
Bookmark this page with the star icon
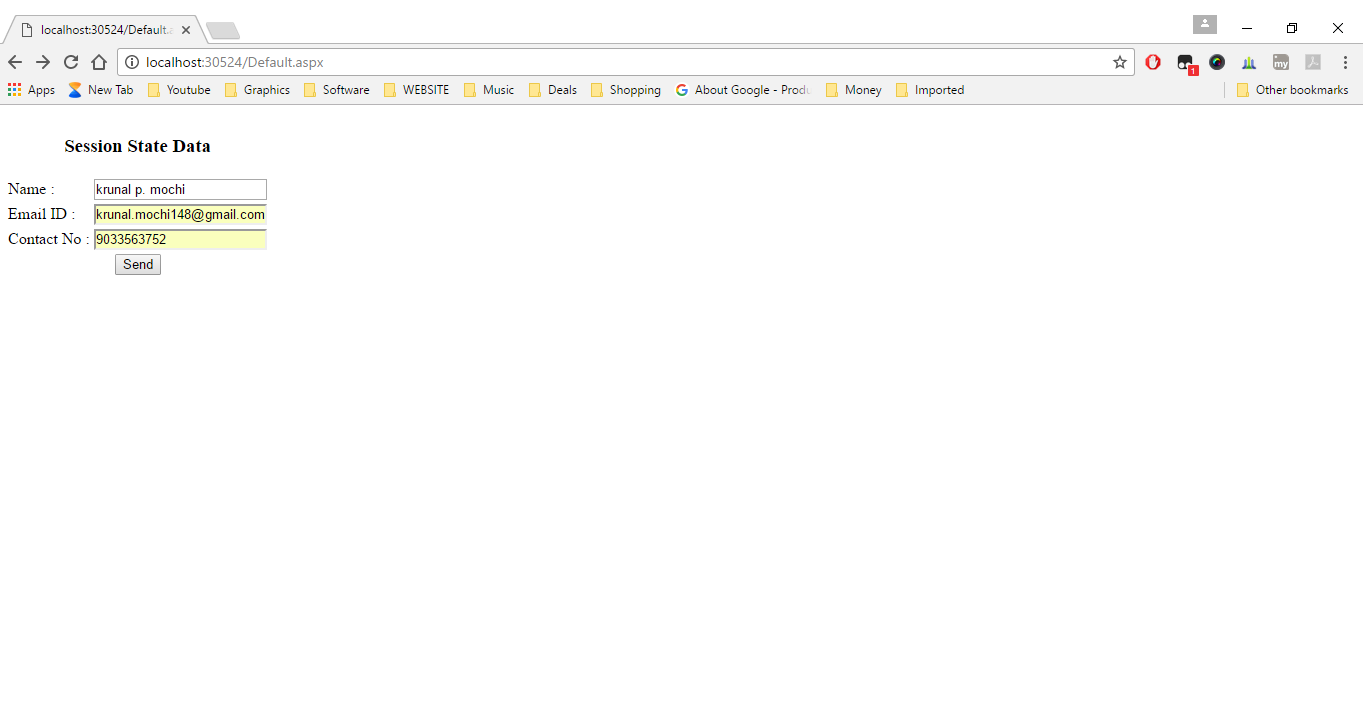coord(1119,62)
